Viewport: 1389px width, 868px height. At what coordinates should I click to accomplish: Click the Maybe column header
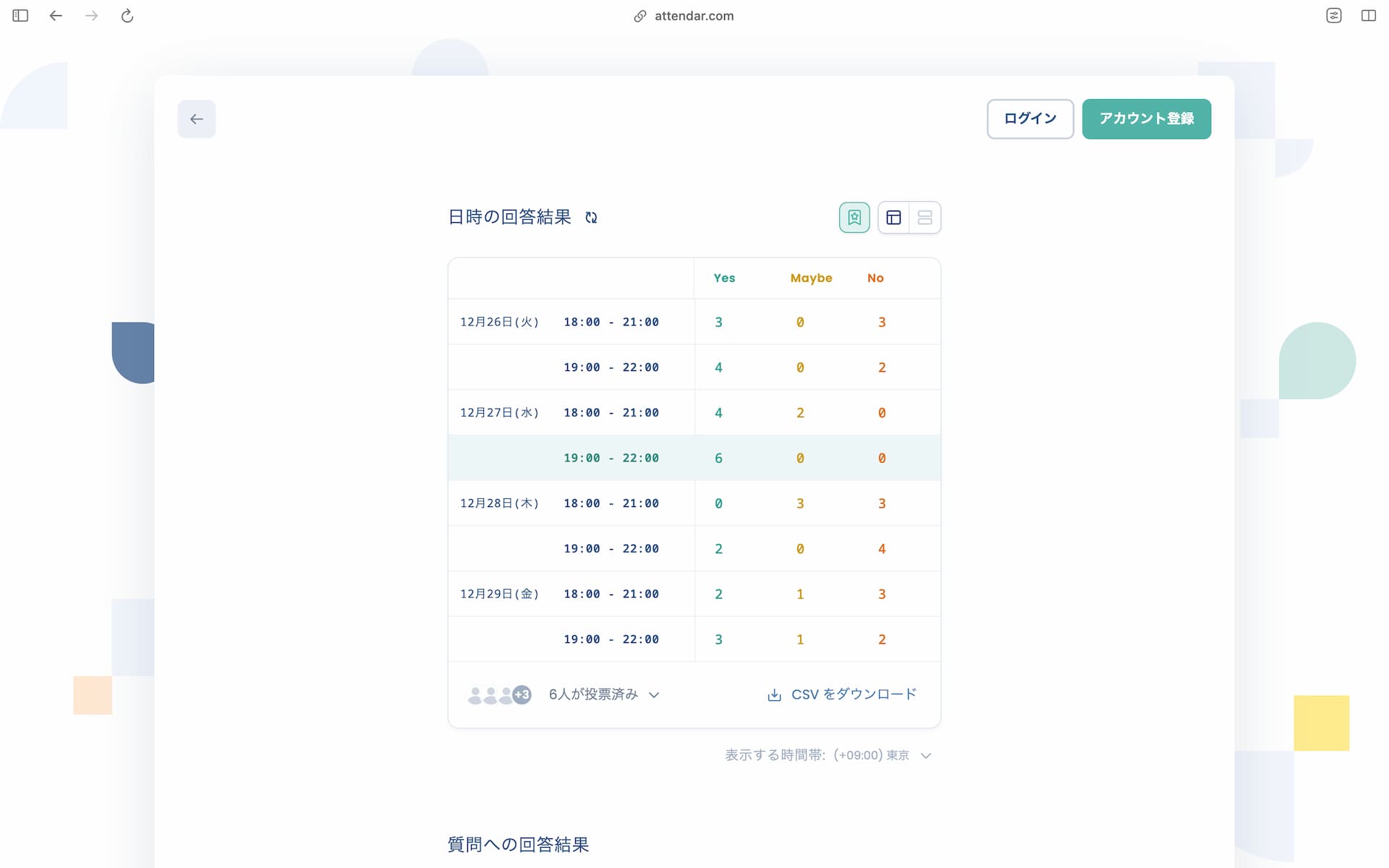click(811, 278)
